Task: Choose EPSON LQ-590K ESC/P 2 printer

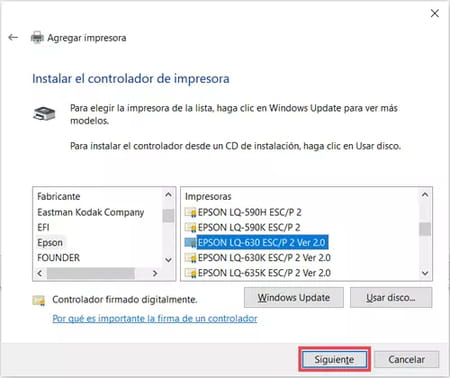Action: [x=249, y=228]
